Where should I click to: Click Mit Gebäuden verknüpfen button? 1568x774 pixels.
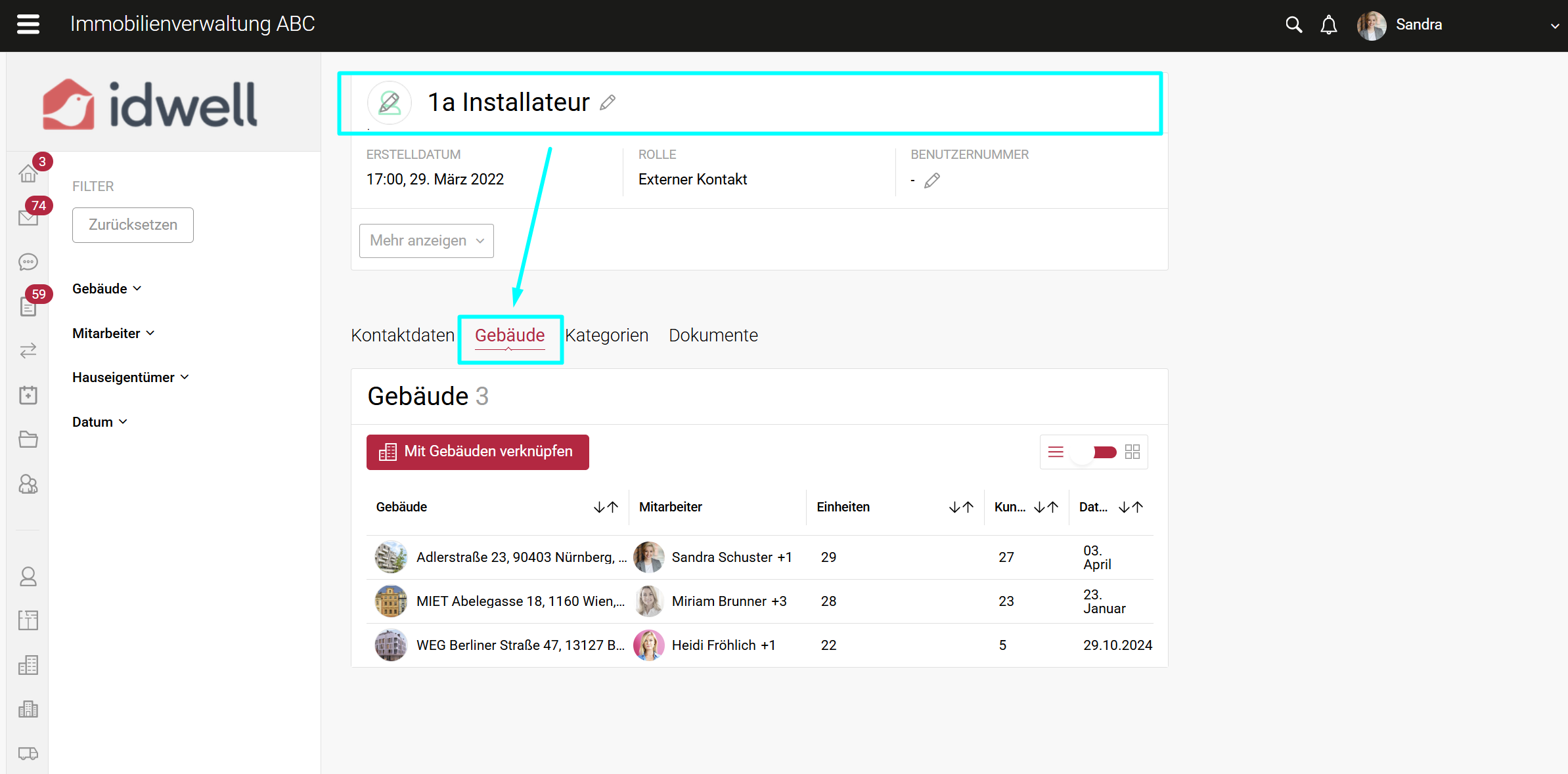[478, 452]
